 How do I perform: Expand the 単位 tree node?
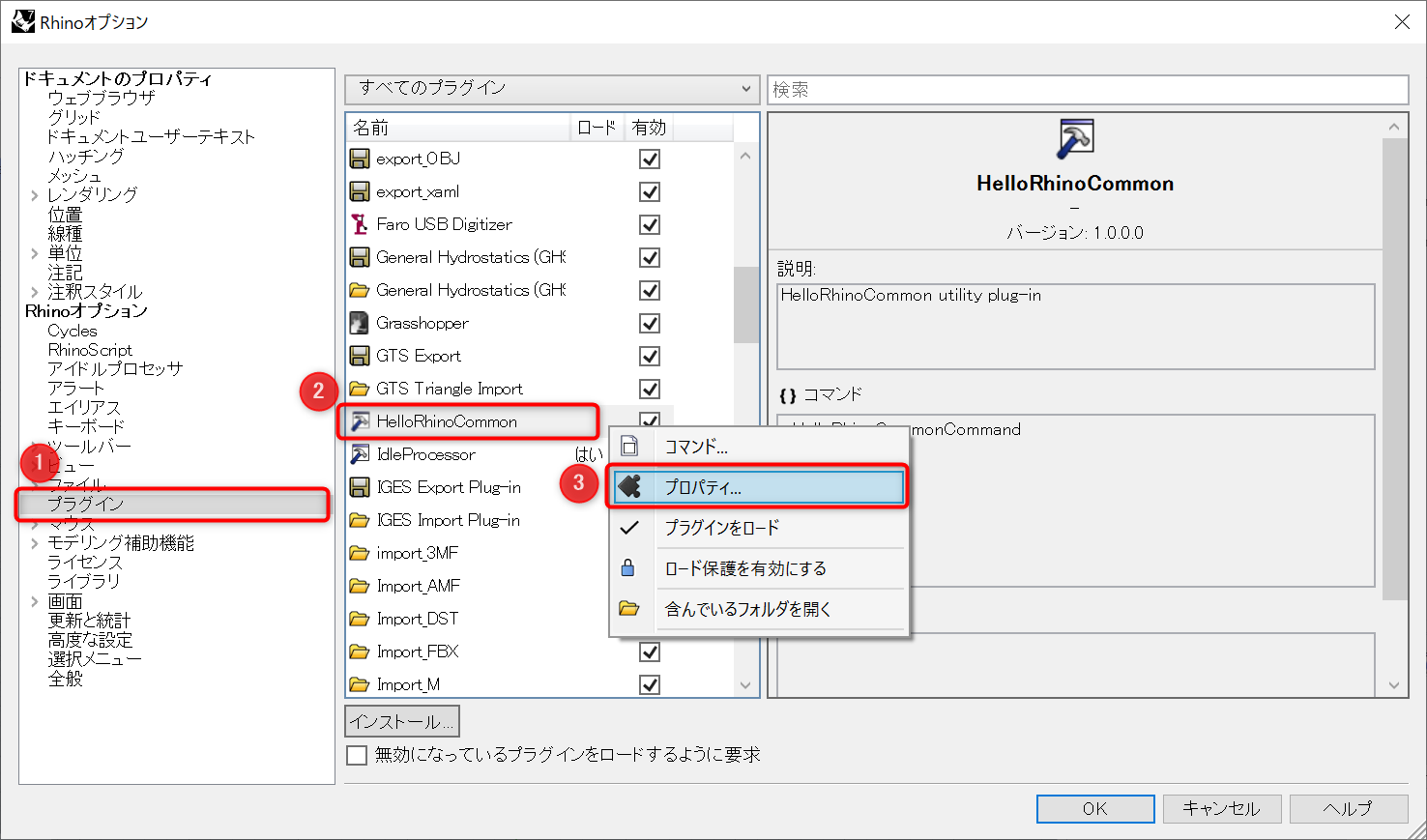click(x=35, y=253)
